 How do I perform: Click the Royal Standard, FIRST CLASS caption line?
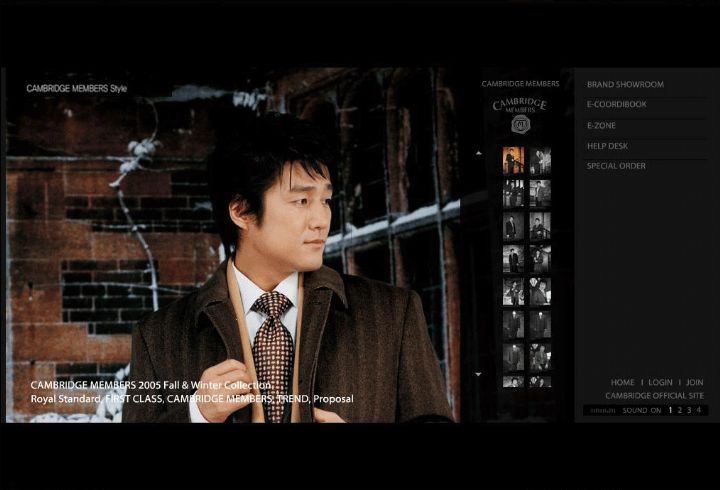192,399
